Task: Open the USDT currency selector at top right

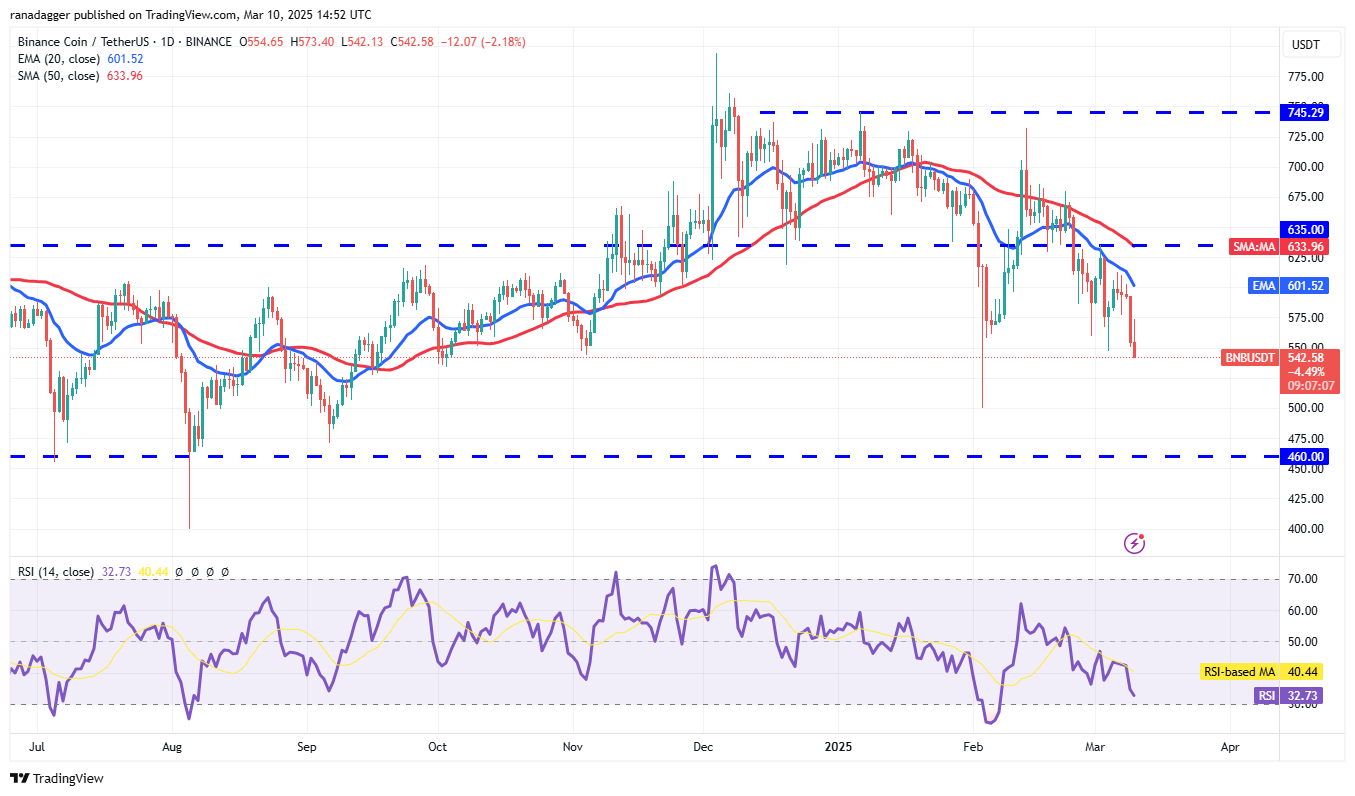Action: coord(1310,44)
